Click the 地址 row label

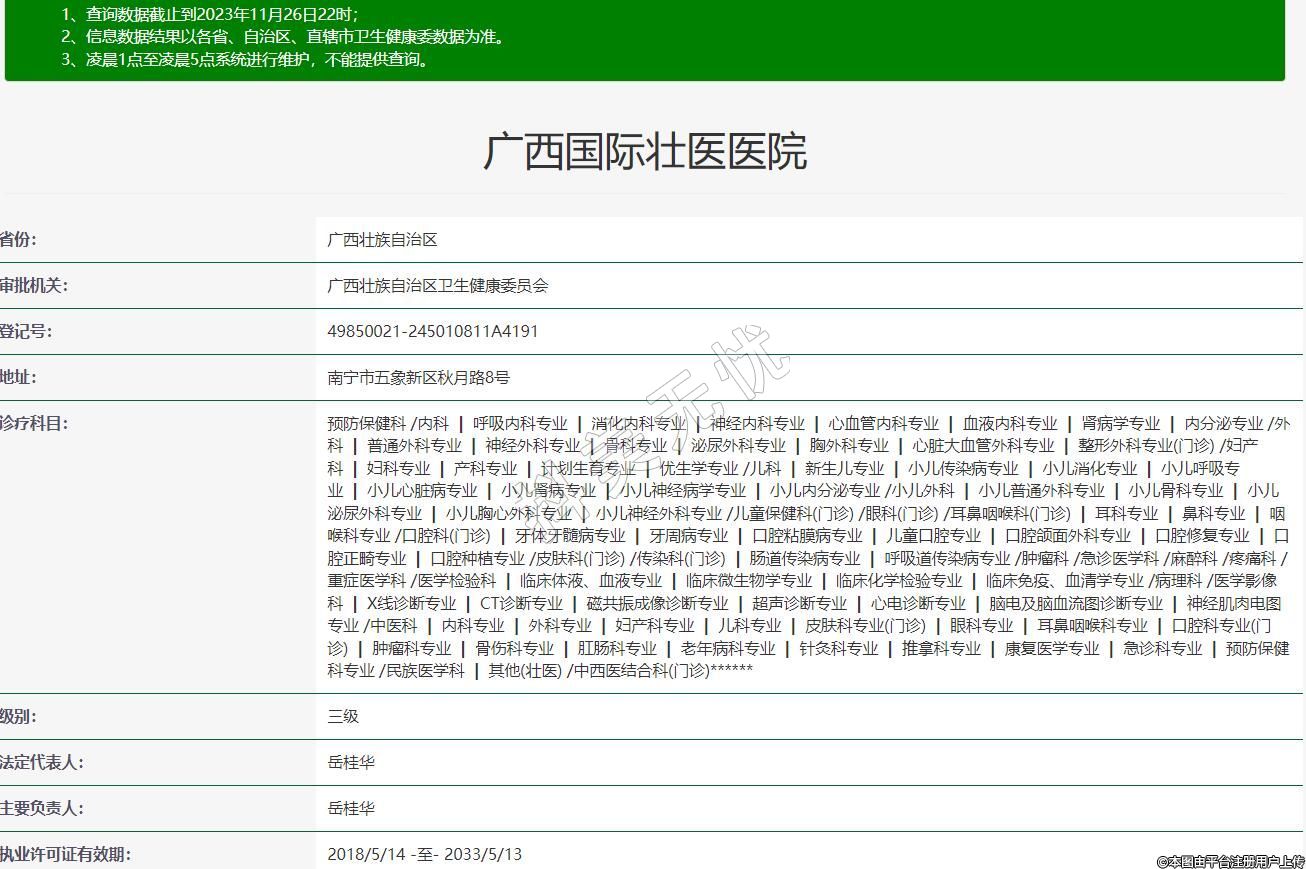(18, 378)
